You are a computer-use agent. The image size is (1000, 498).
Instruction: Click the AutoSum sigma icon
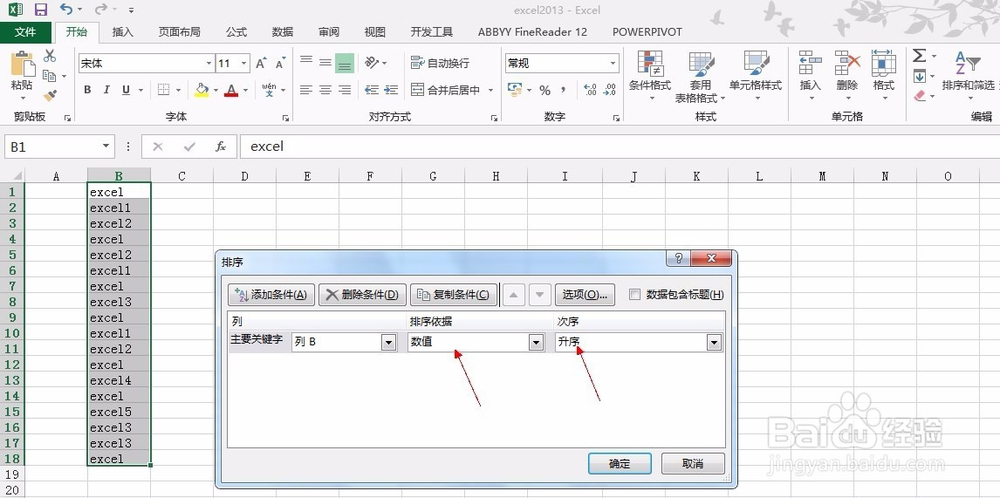[919, 56]
